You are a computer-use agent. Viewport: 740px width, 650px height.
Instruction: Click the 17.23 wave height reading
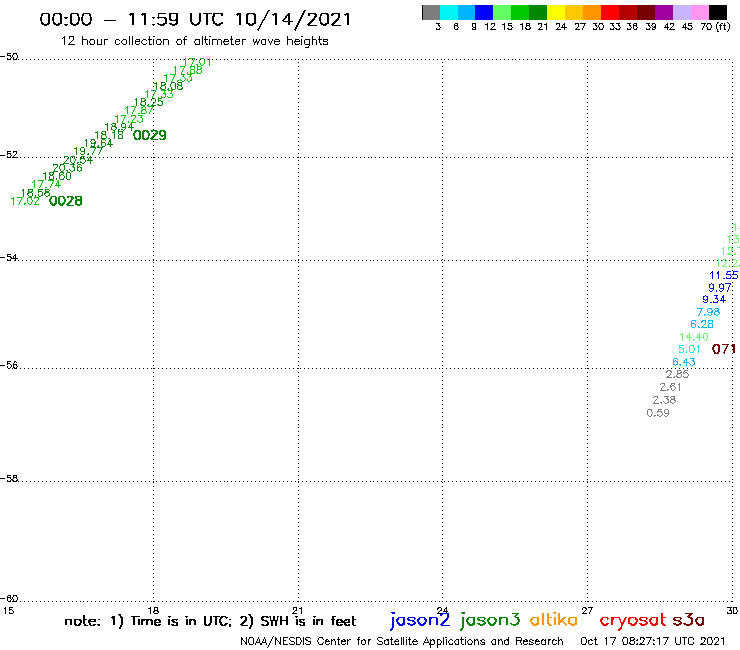click(x=129, y=119)
